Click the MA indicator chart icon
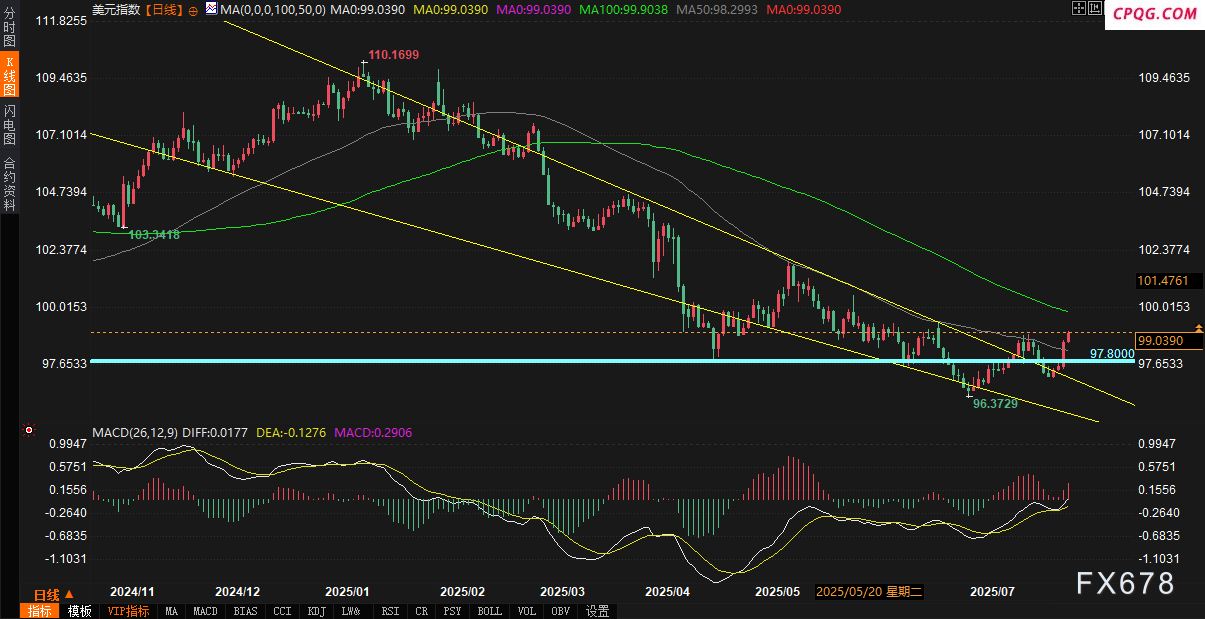 click(x=211, y=9)
